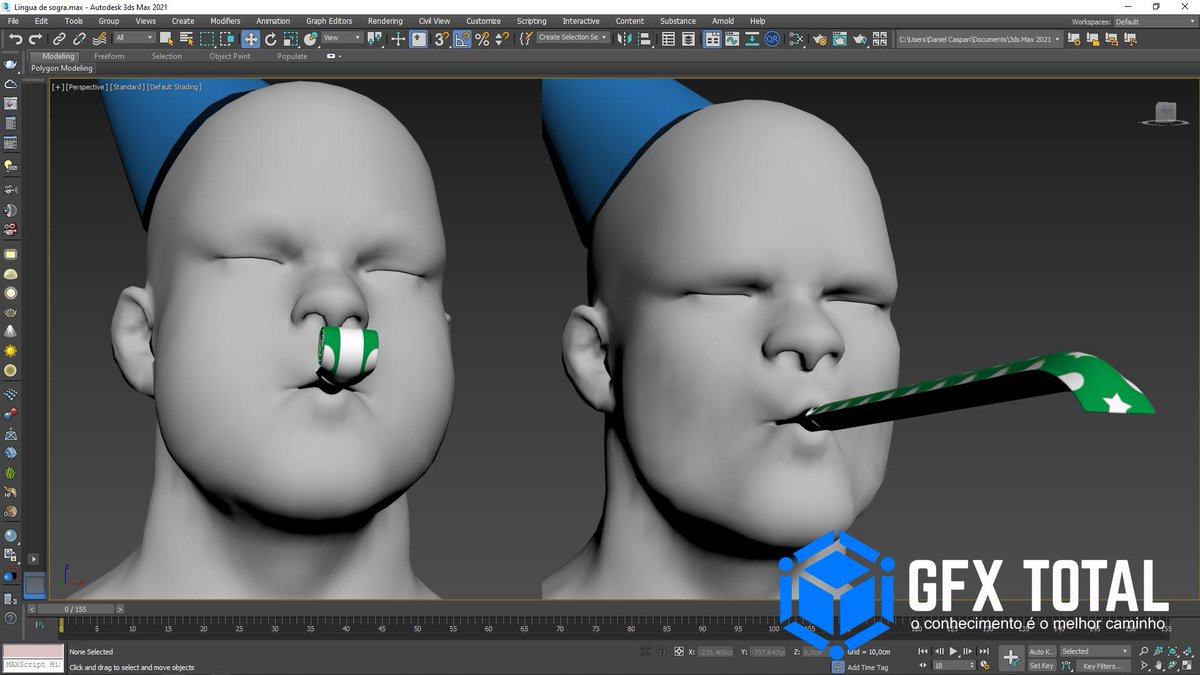Click the Auto Key button
Screen dimensions: 1200x675
1042,651
